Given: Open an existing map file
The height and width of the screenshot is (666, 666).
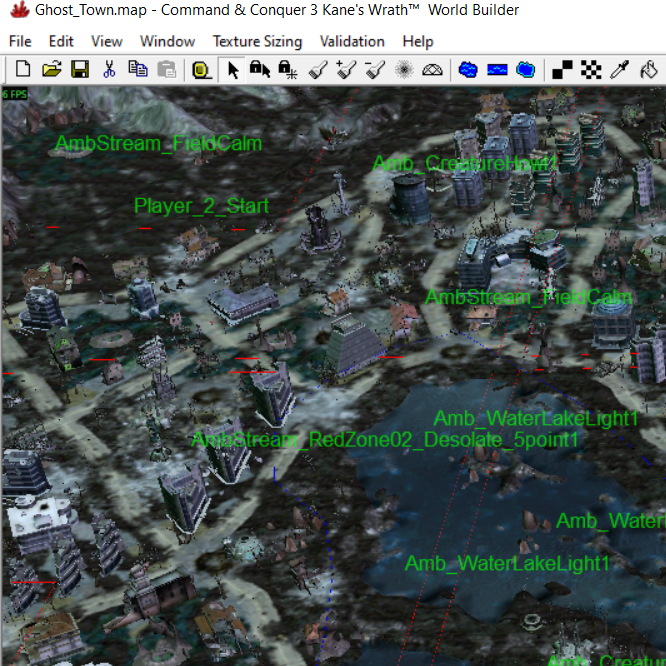Looking at the screenshot, I should coord(52,69).
